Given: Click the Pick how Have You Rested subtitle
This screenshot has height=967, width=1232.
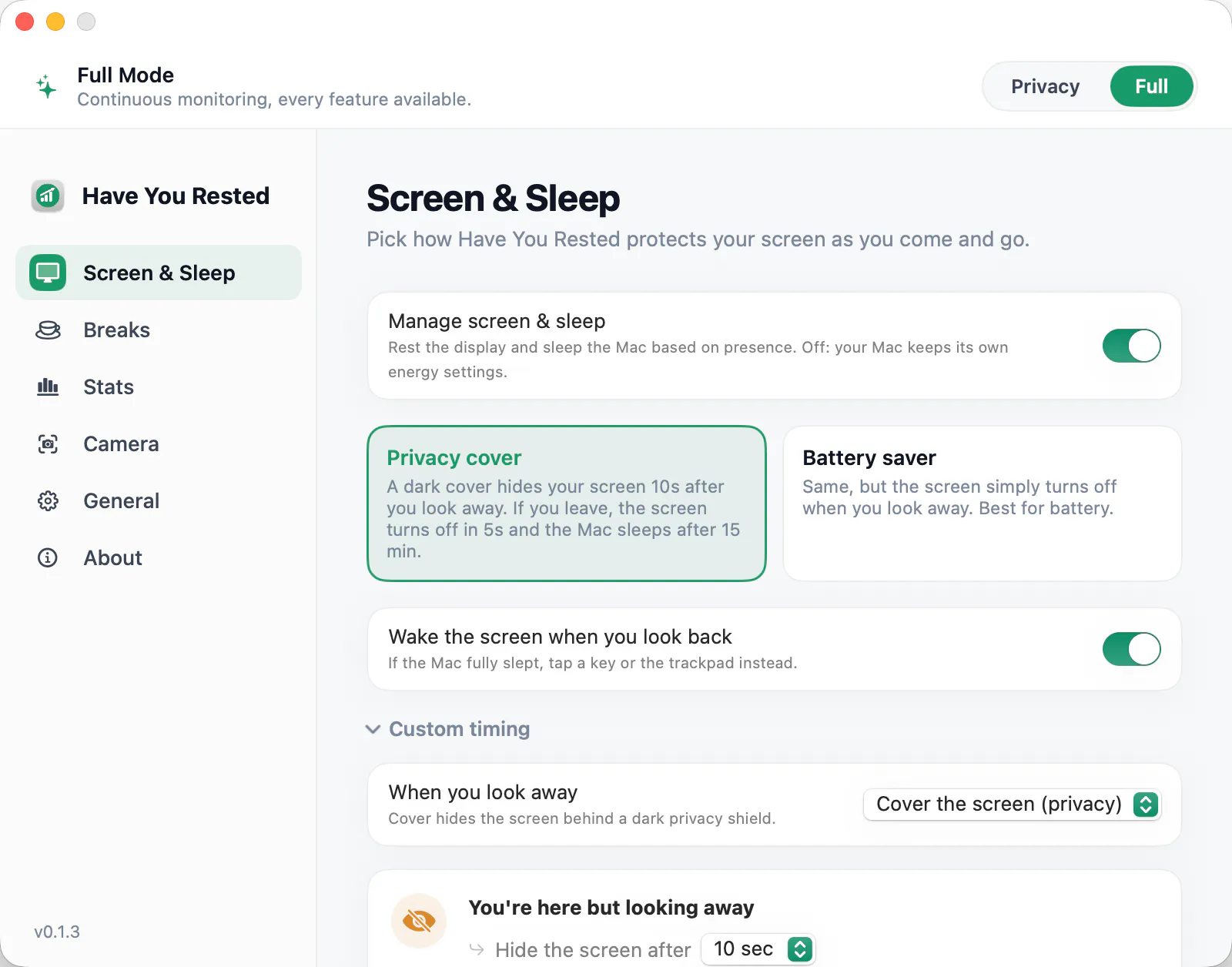Looking at the screenshot, I should pyautogui.click(x=698, y=239).
